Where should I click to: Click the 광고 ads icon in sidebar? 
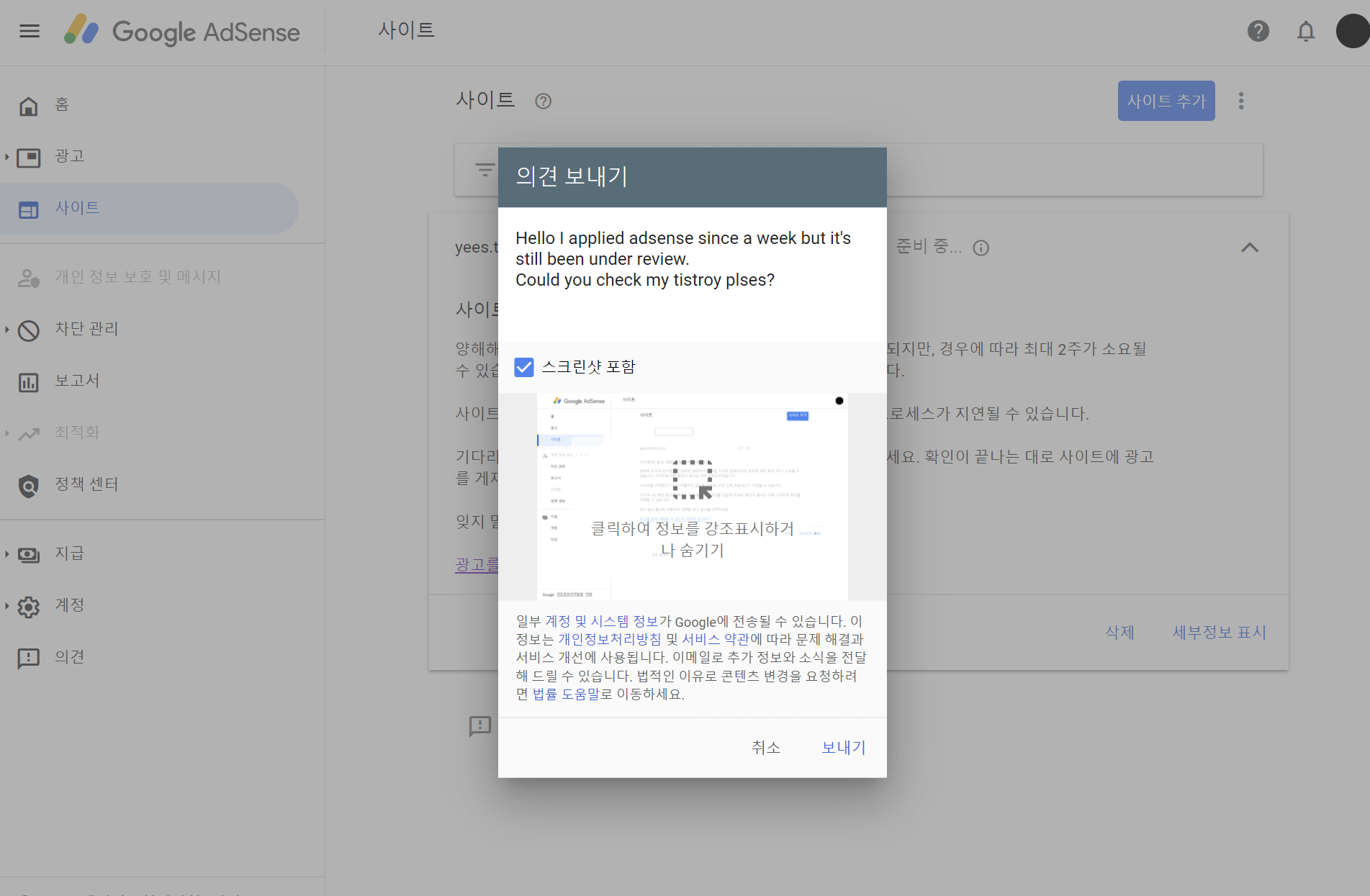[x=29, y=157]
